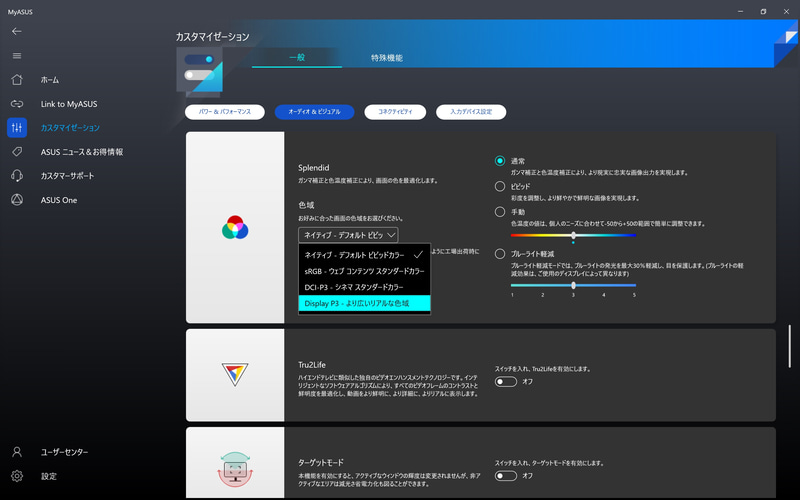This screenshot has height=500, width=800.
Task: Switch to the 一般 tab
Action: [x=297, y=57]
